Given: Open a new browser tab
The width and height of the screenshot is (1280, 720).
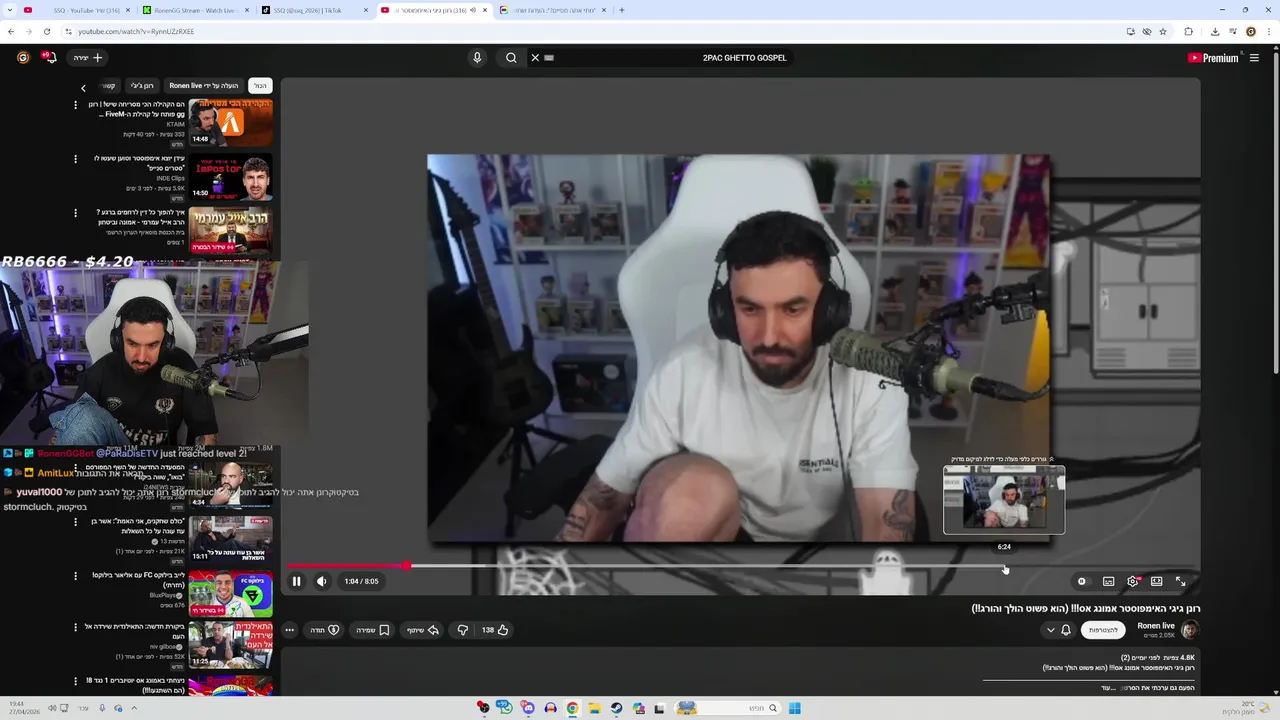Looking at the screenshot, I should coord(621,10).
